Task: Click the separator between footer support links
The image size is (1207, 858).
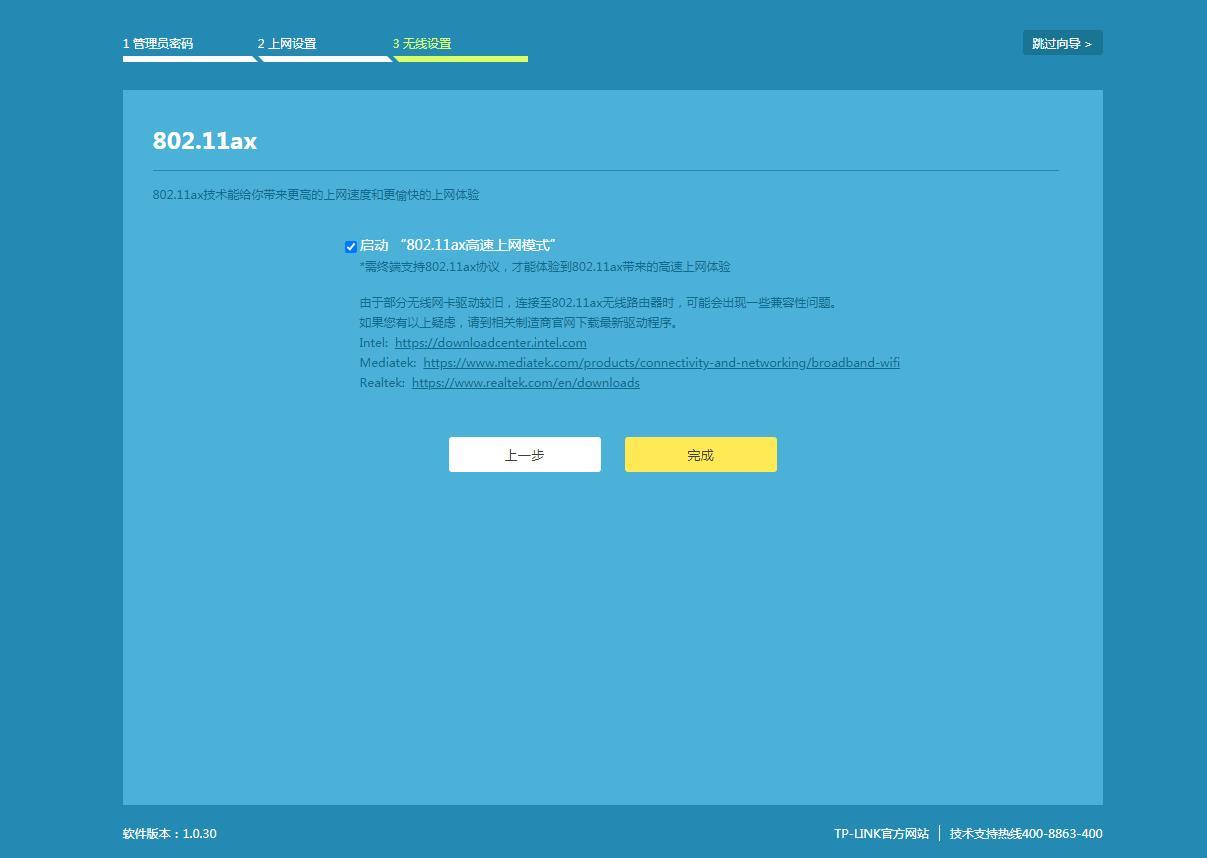Action: (940, 833)
